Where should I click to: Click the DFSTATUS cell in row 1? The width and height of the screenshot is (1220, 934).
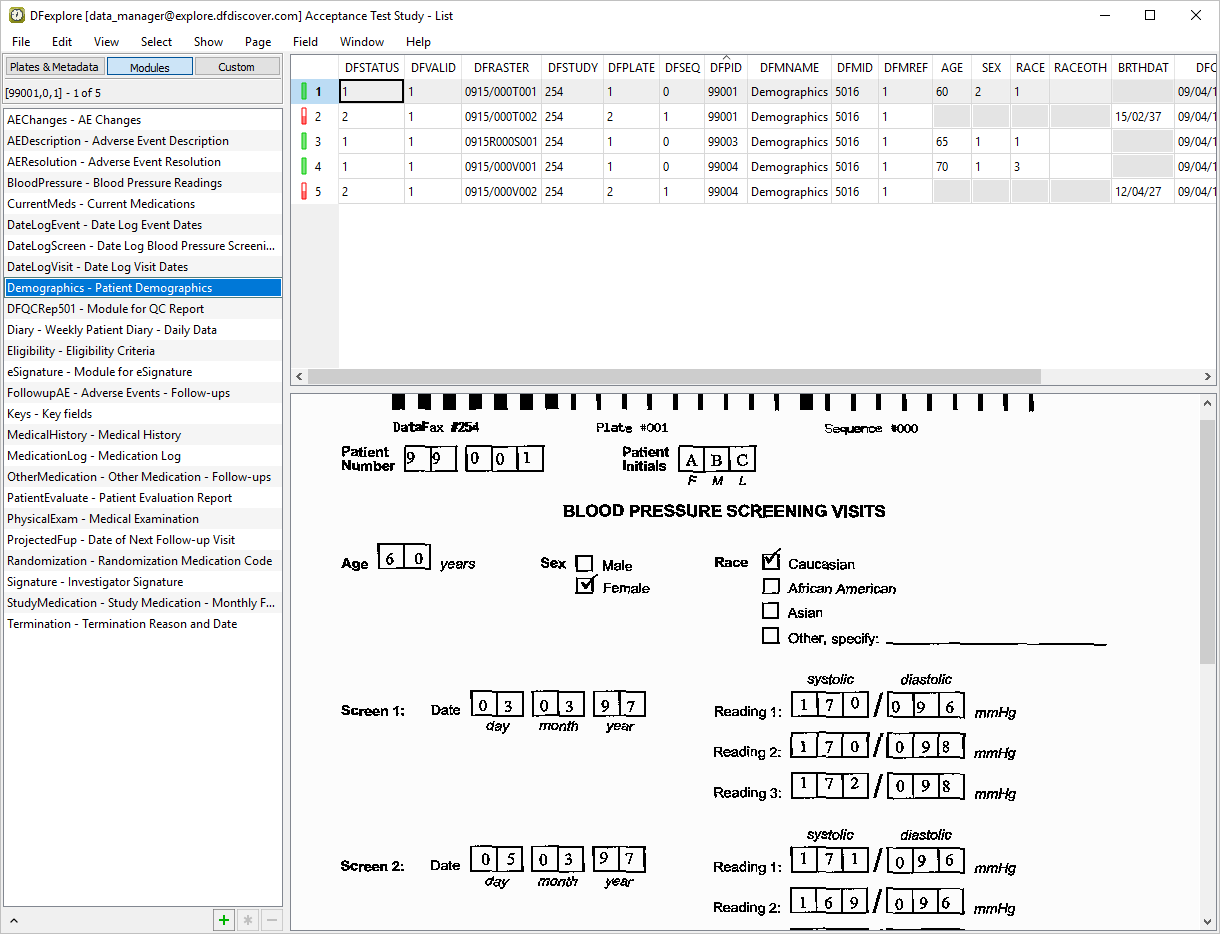[x=371, y=92]
